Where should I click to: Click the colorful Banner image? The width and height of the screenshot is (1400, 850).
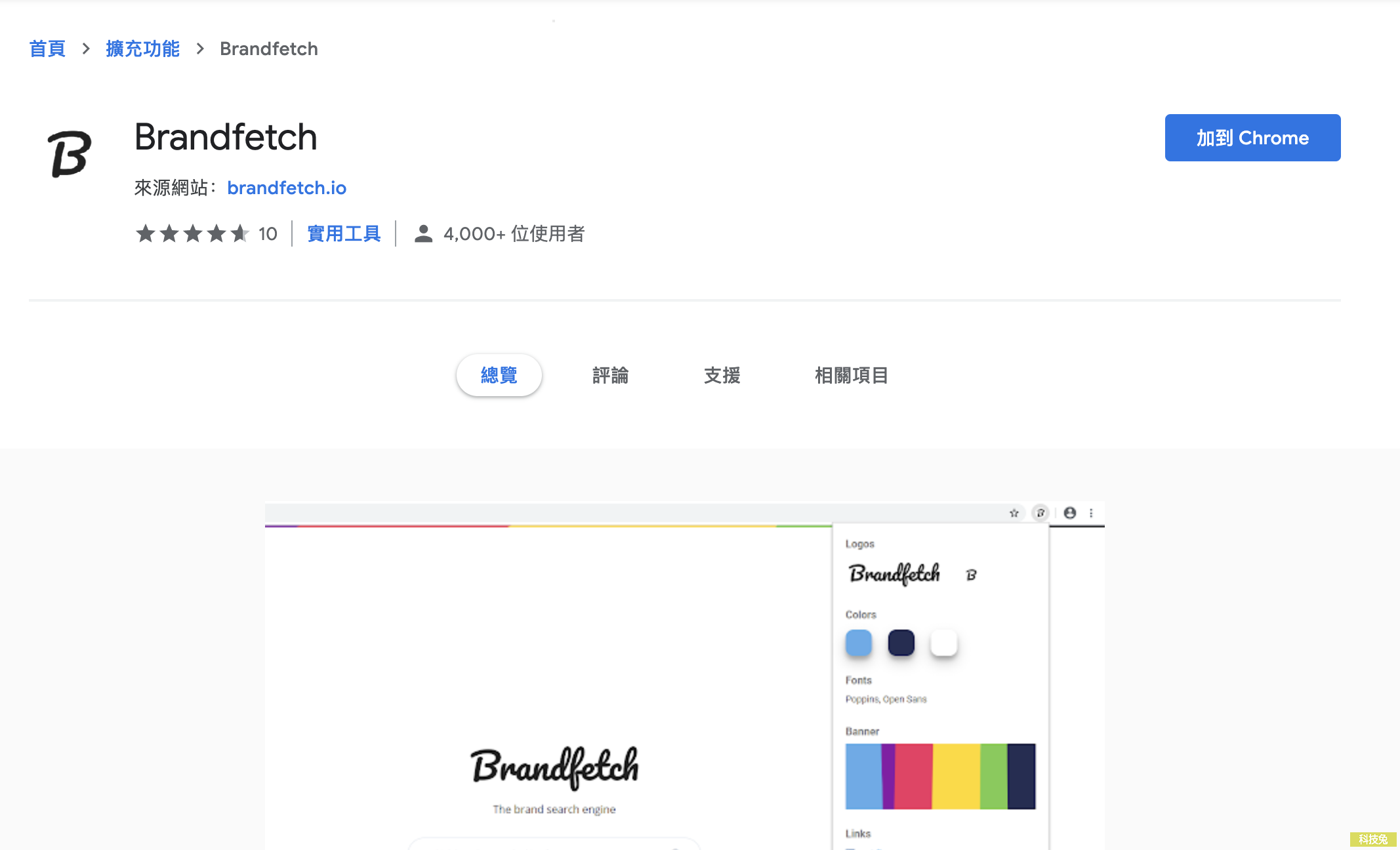tap(941, 777)
